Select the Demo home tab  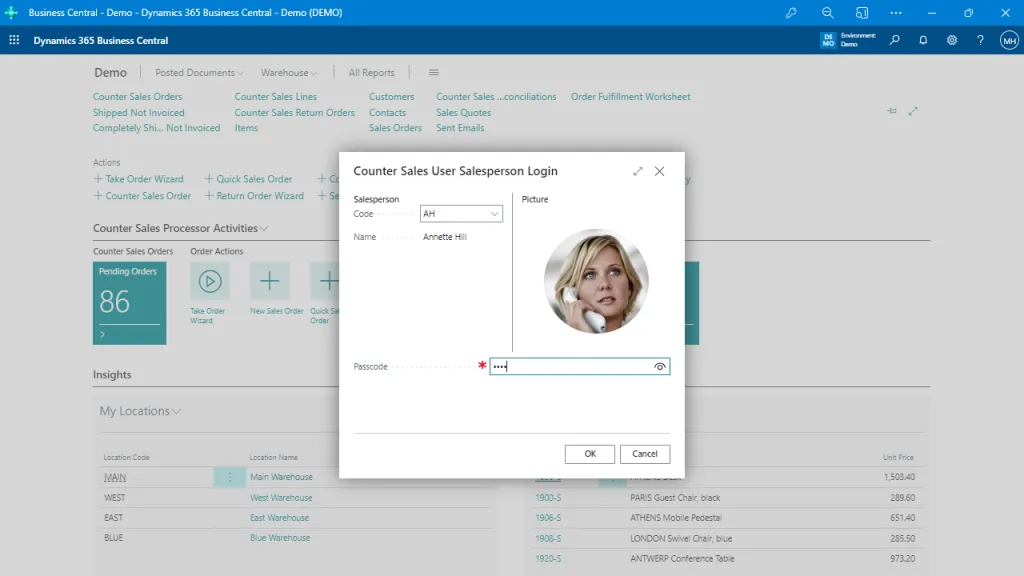[110, 72]
